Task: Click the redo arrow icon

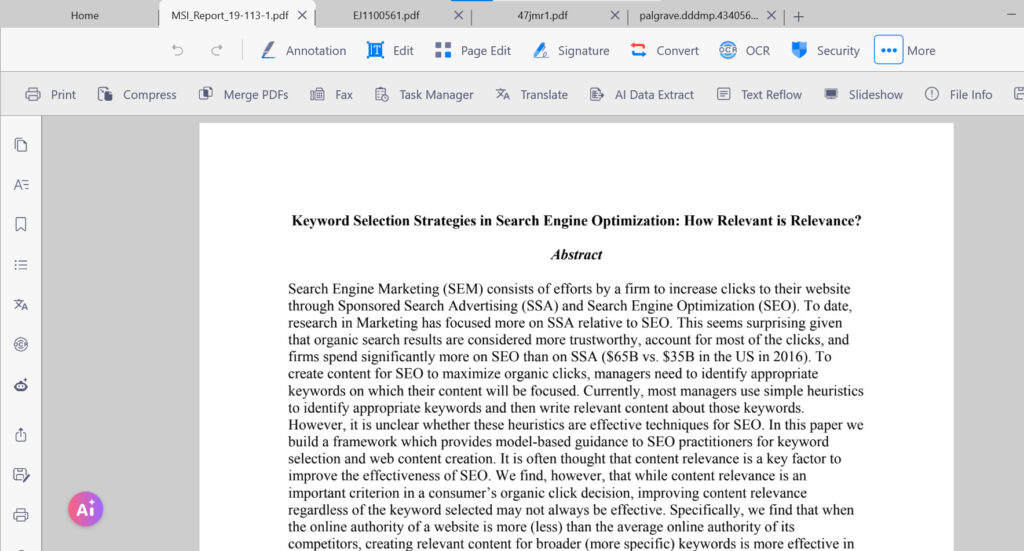Action: pyautogui.click(x=217, y=50)
